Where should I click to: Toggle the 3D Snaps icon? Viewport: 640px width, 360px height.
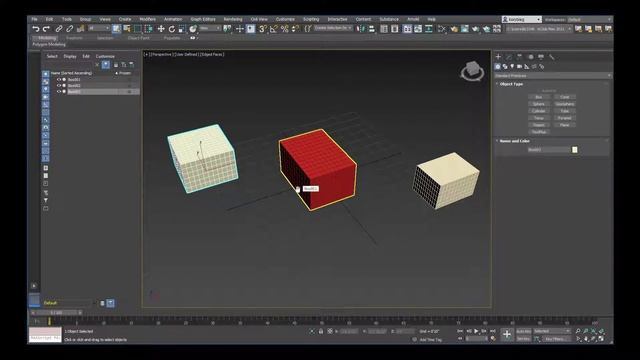point(263,29)
